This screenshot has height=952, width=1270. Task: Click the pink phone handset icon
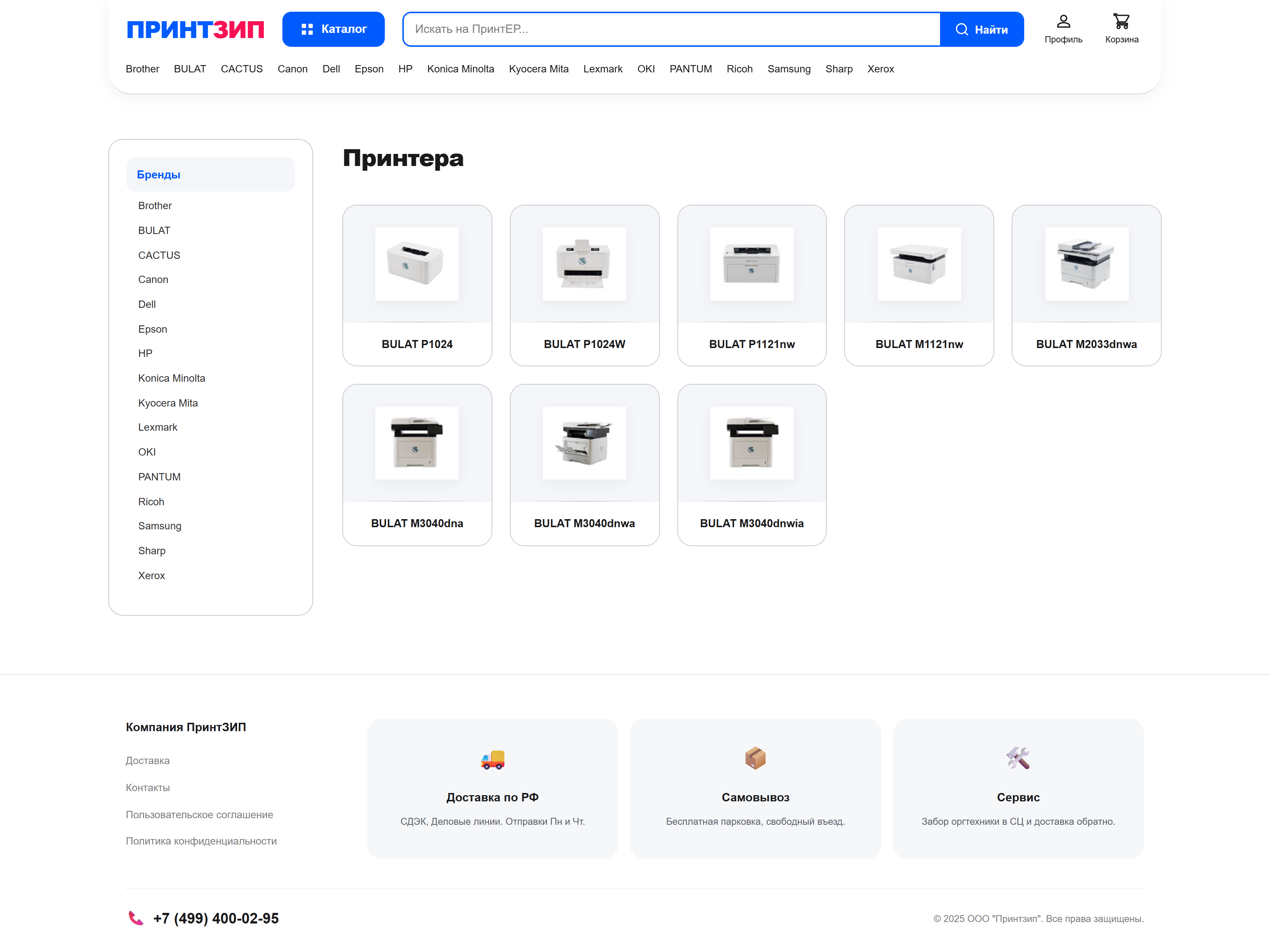coord(135,918)
